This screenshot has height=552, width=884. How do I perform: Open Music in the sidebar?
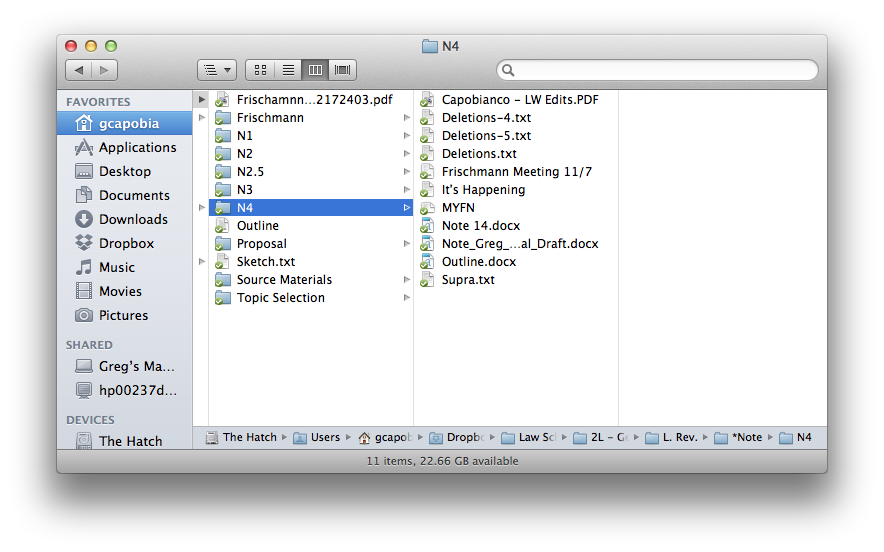point(125,267)
